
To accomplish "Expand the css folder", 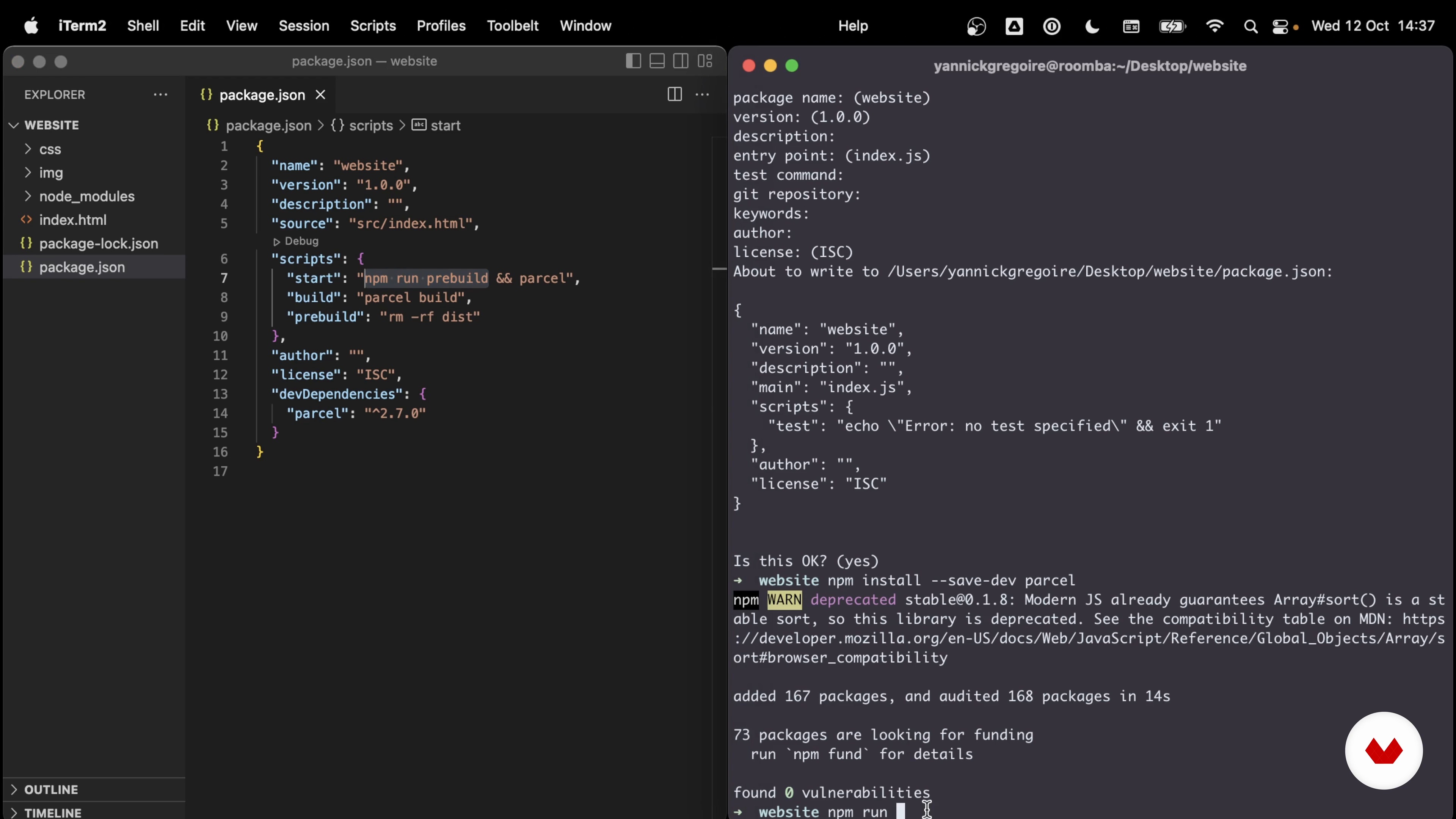I will click(50, 149).
